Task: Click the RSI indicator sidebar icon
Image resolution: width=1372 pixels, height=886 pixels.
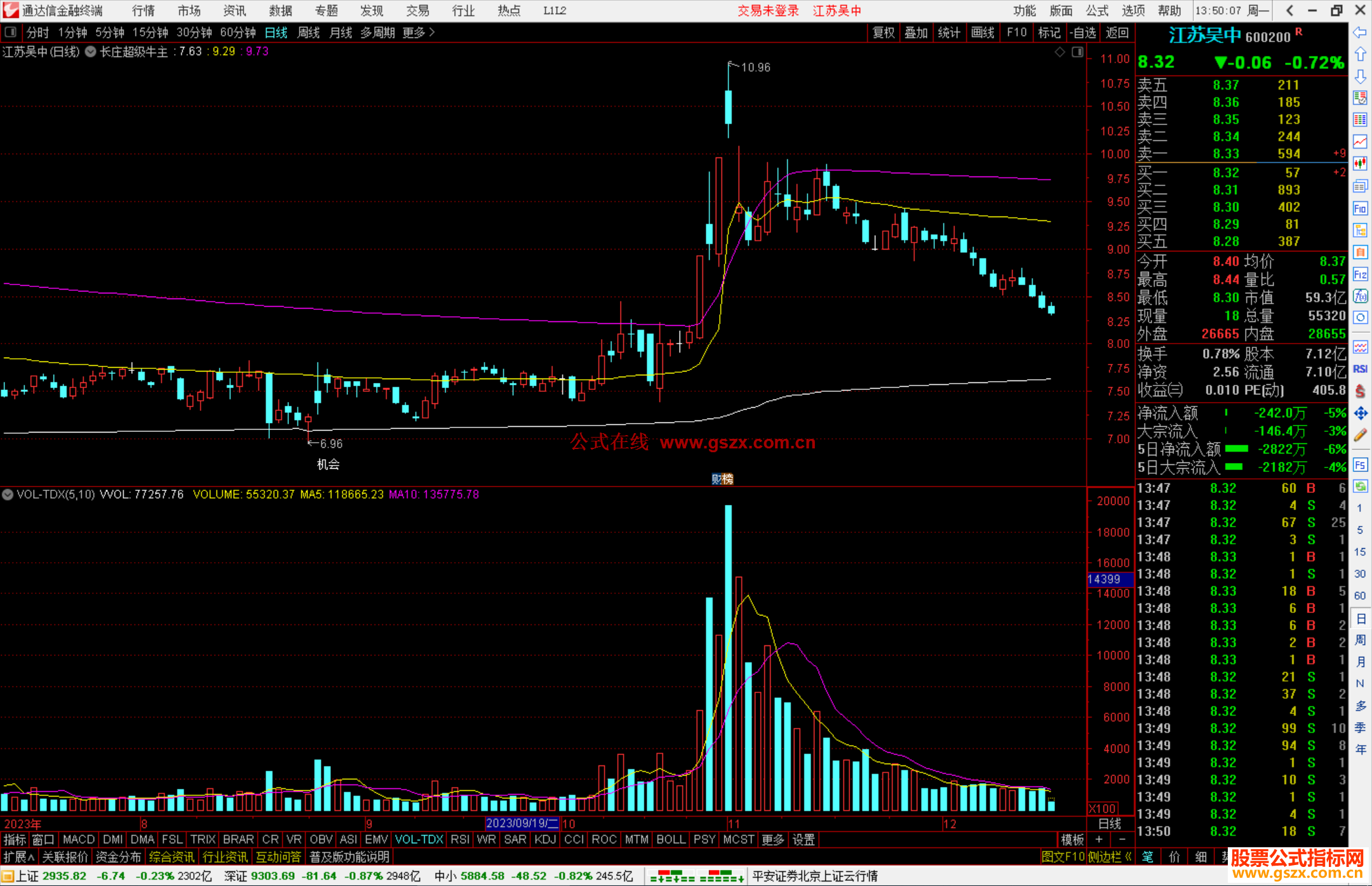Action: (1360, 369)
